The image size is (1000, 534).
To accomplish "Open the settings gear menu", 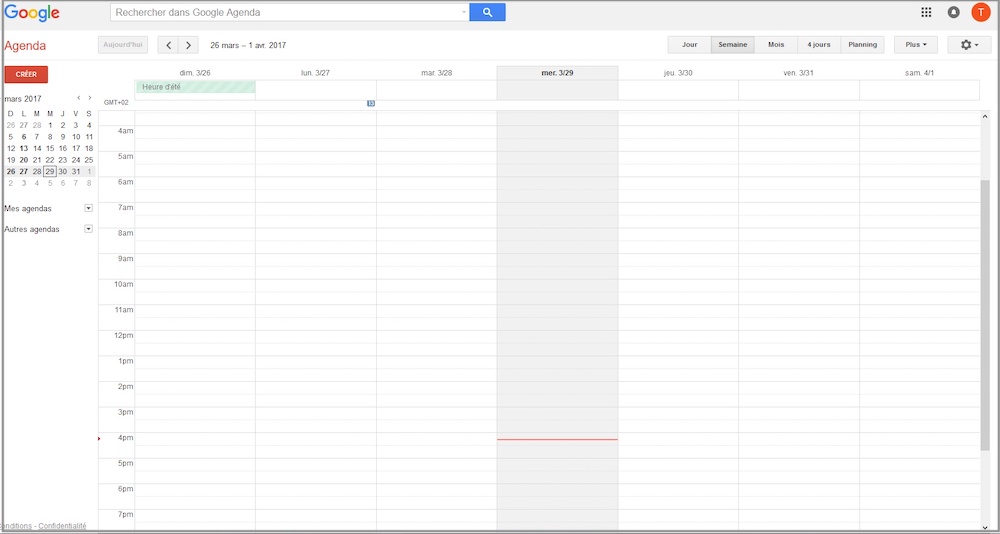I will (969, 45).
